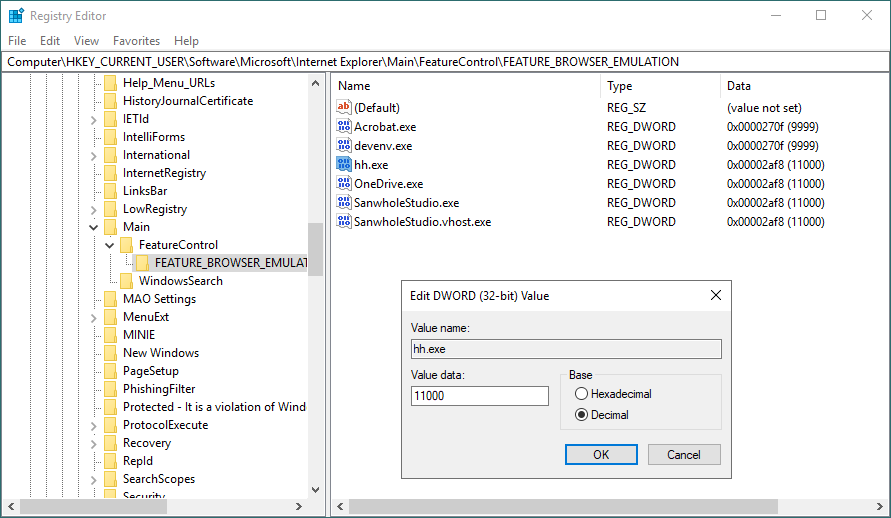Open the Edit menu
The height and width of the screenshot is (518, 891).
click(50, 41)
